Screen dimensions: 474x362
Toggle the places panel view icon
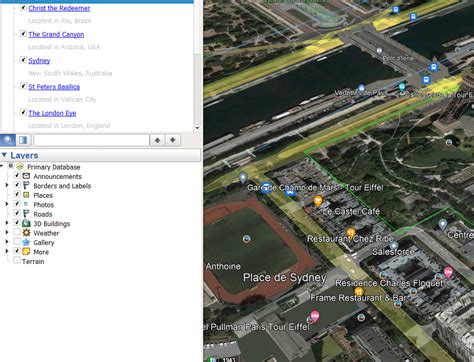pos(23,140)
